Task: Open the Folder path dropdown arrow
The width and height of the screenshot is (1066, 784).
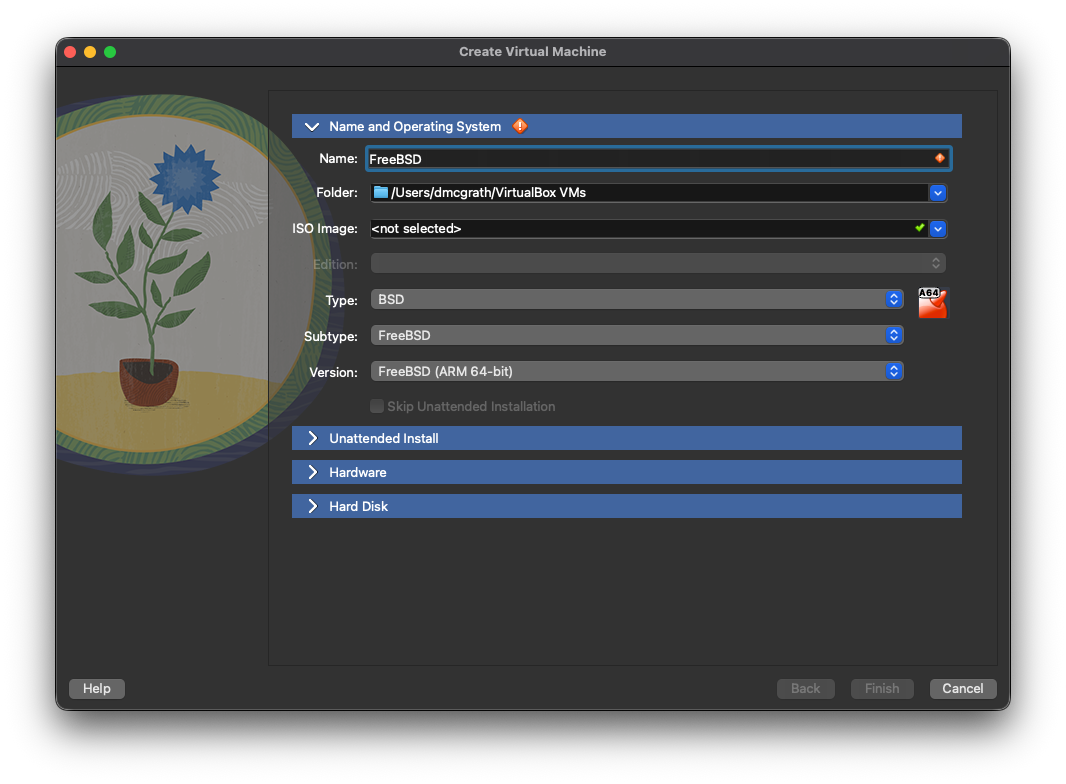Action: pyautogui.click(x=938, y=193)
